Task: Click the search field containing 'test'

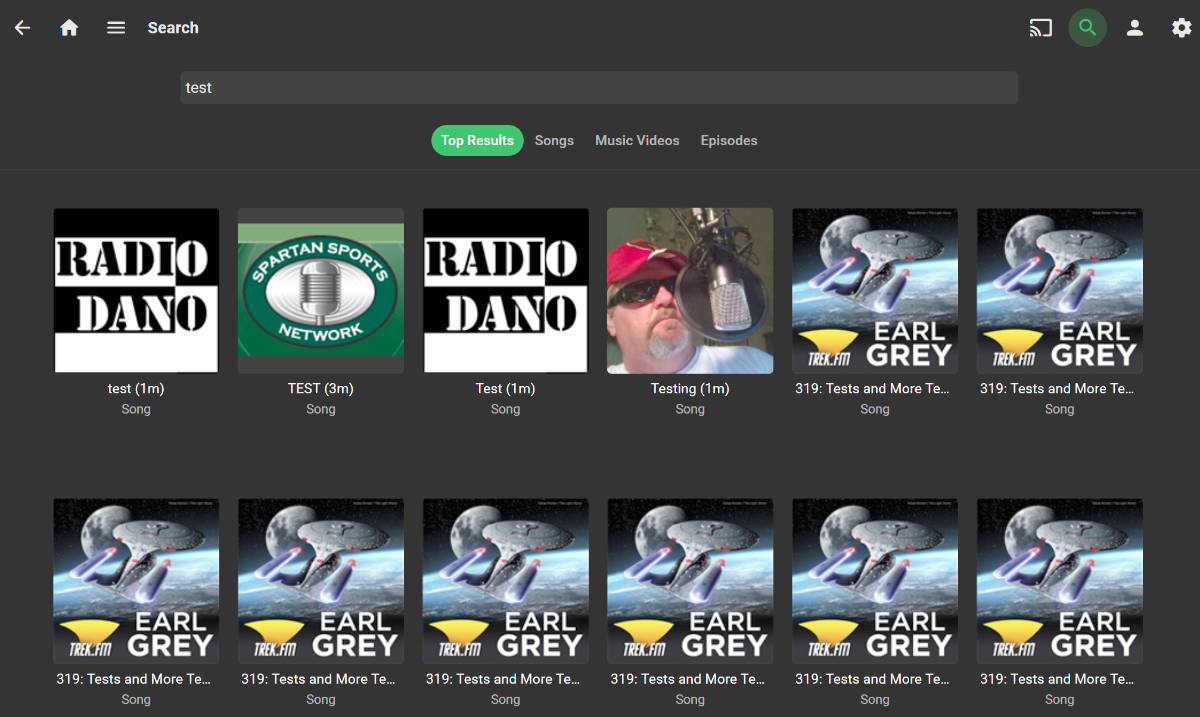Action: [x=599, y=88]
